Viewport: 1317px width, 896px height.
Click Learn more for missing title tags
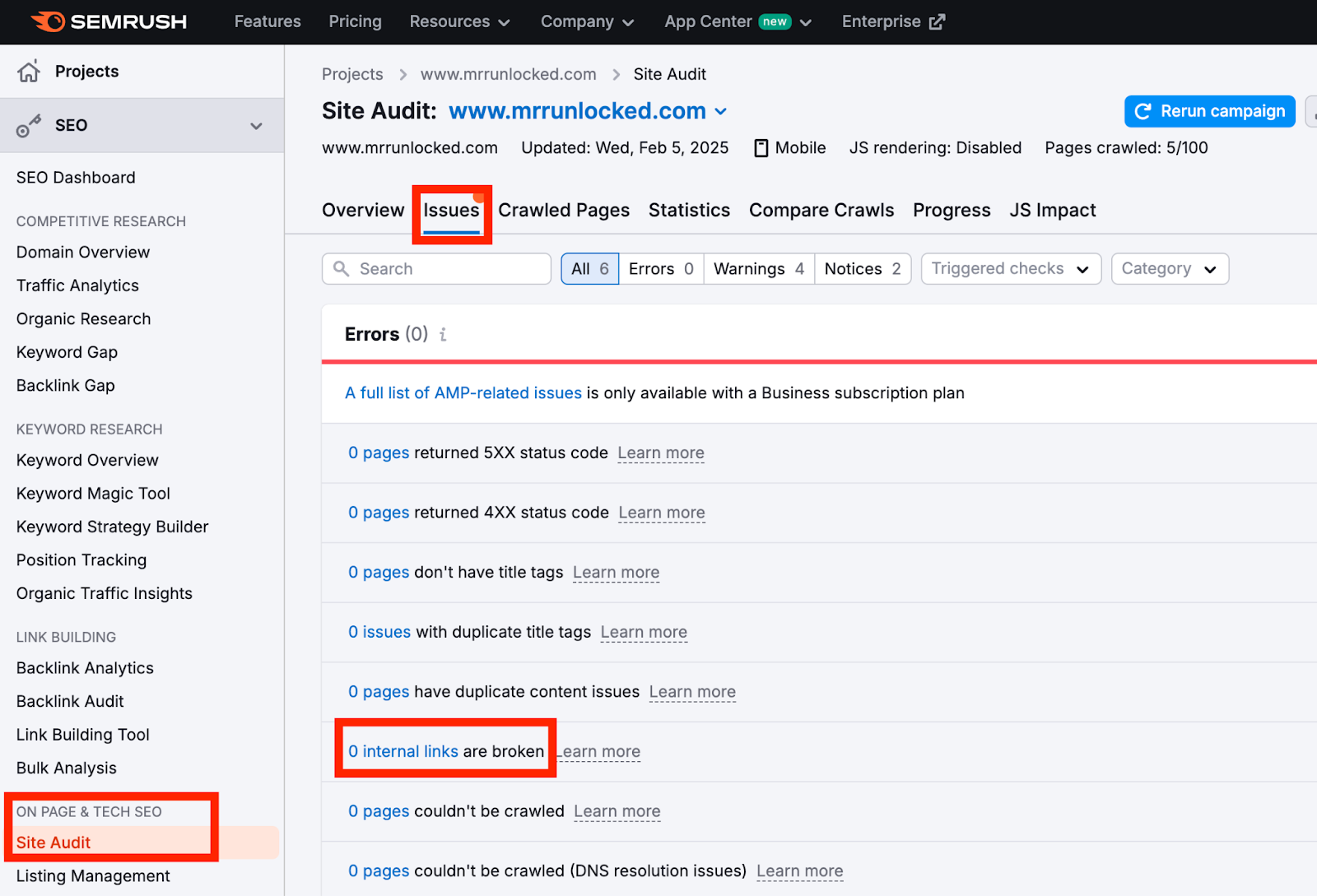coord(616,572)
